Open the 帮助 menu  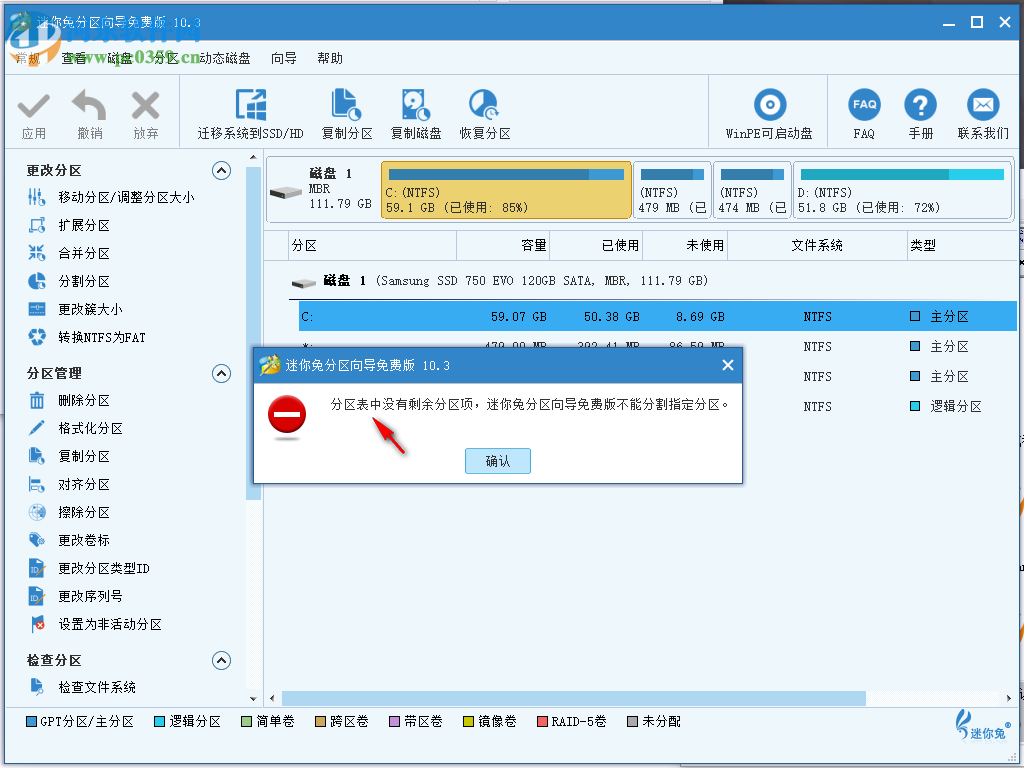(330, 58)
